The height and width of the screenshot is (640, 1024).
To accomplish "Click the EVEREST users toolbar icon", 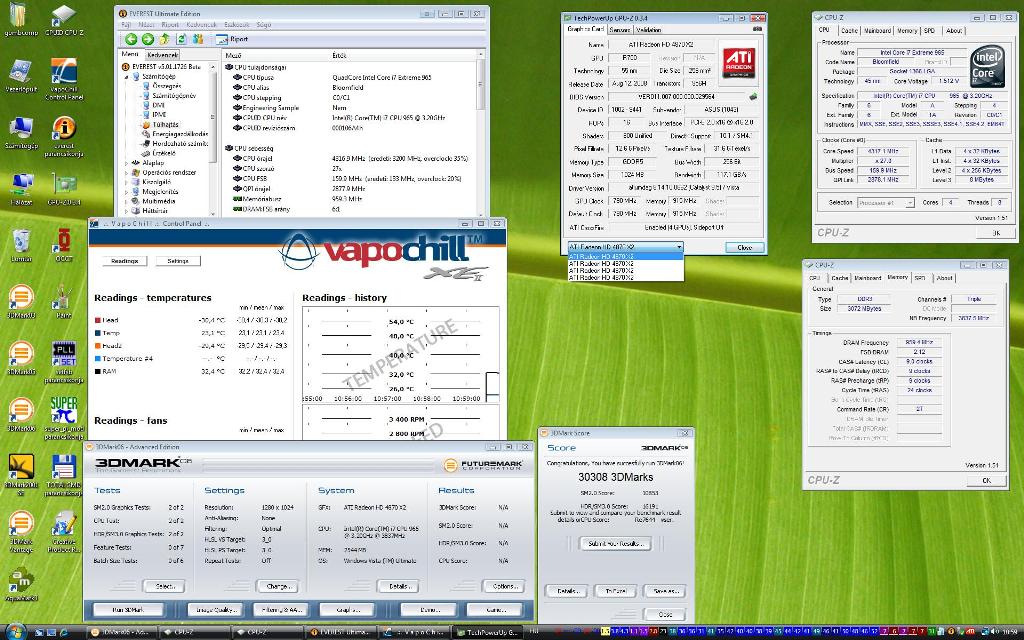I will coord(198,39).
